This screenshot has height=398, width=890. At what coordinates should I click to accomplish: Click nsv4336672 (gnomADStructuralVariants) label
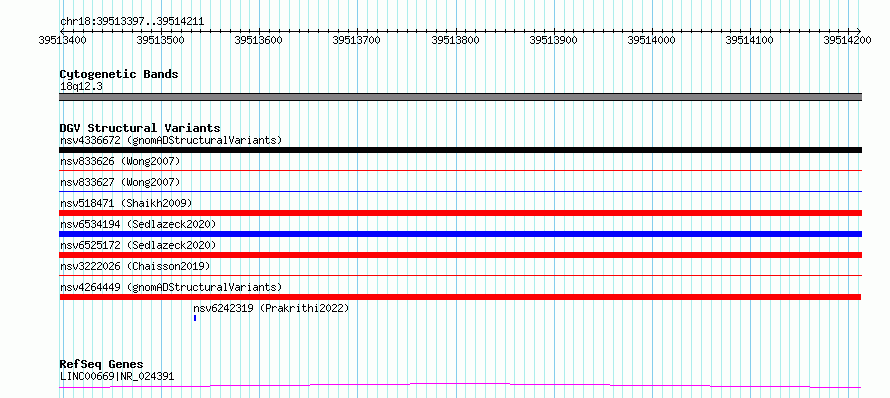(171, 140)
